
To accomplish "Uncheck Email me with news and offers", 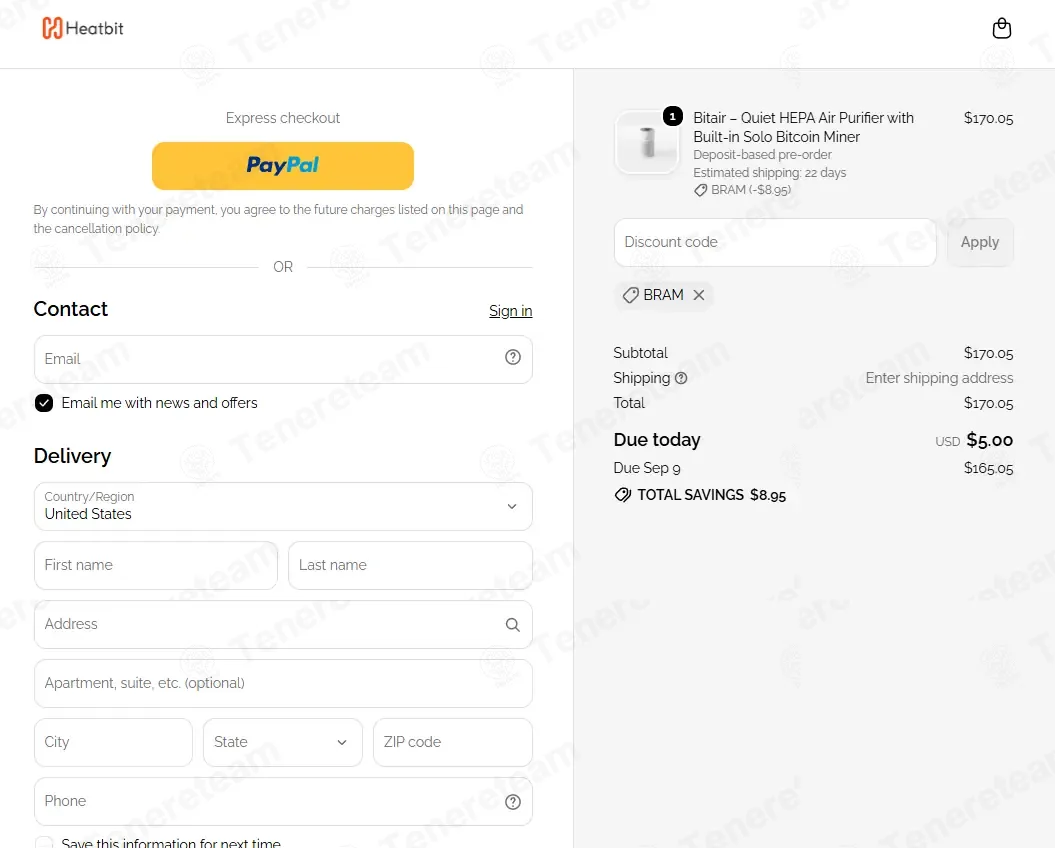I will click(x=44, y=403).
